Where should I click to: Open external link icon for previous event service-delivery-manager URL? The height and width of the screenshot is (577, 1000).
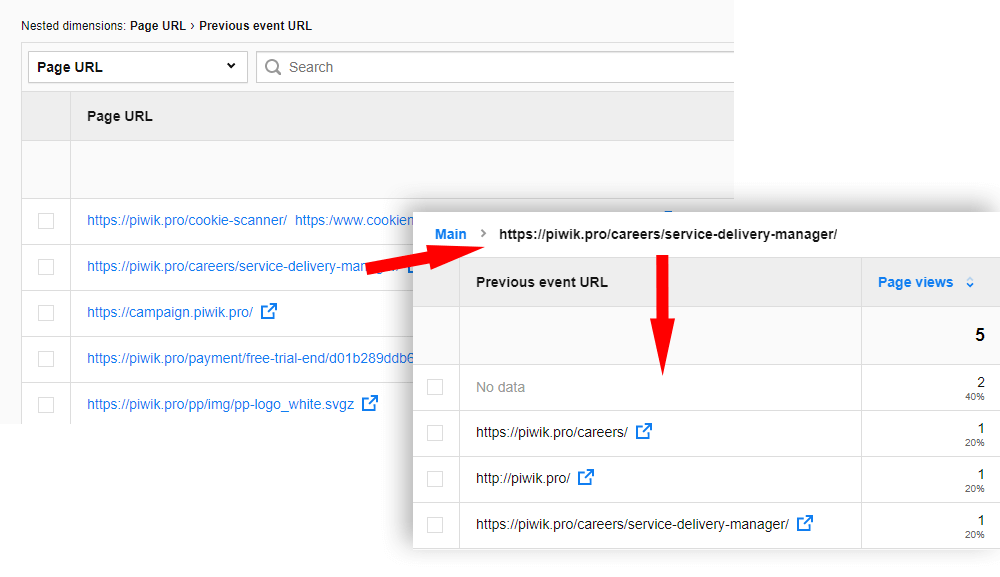coord(805,523)
